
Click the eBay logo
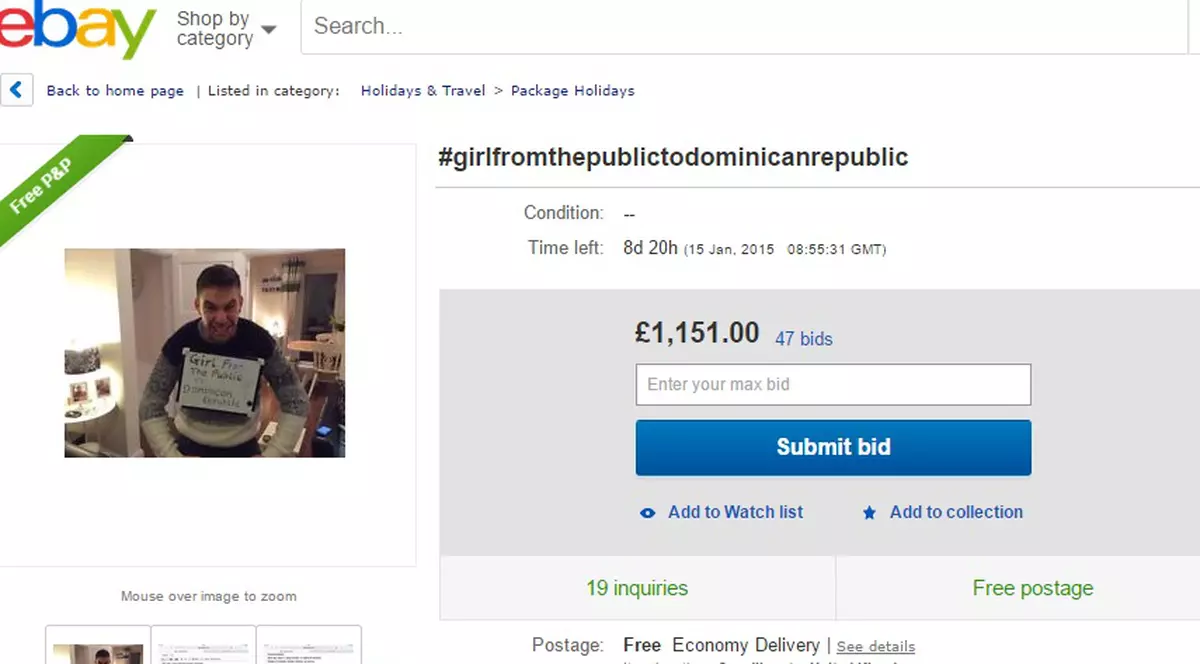coord(75,28)
